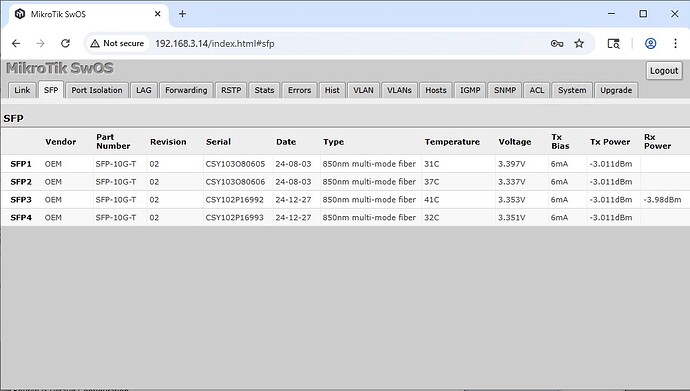Click the 41C temperature value
The width and height of the screenshot is (690, 391).
432,200
